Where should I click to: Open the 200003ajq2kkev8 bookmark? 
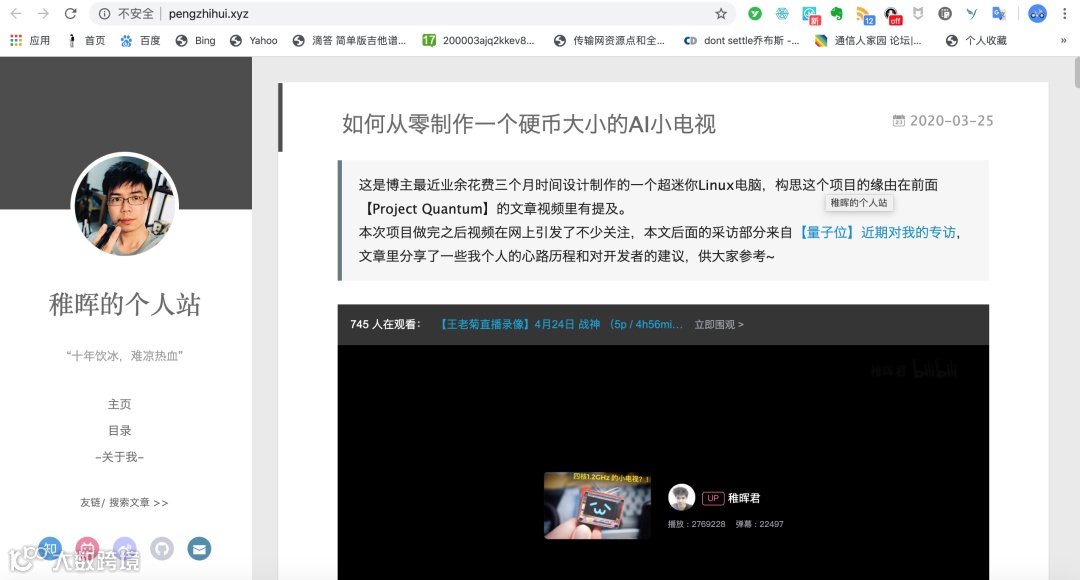point(479,41)
